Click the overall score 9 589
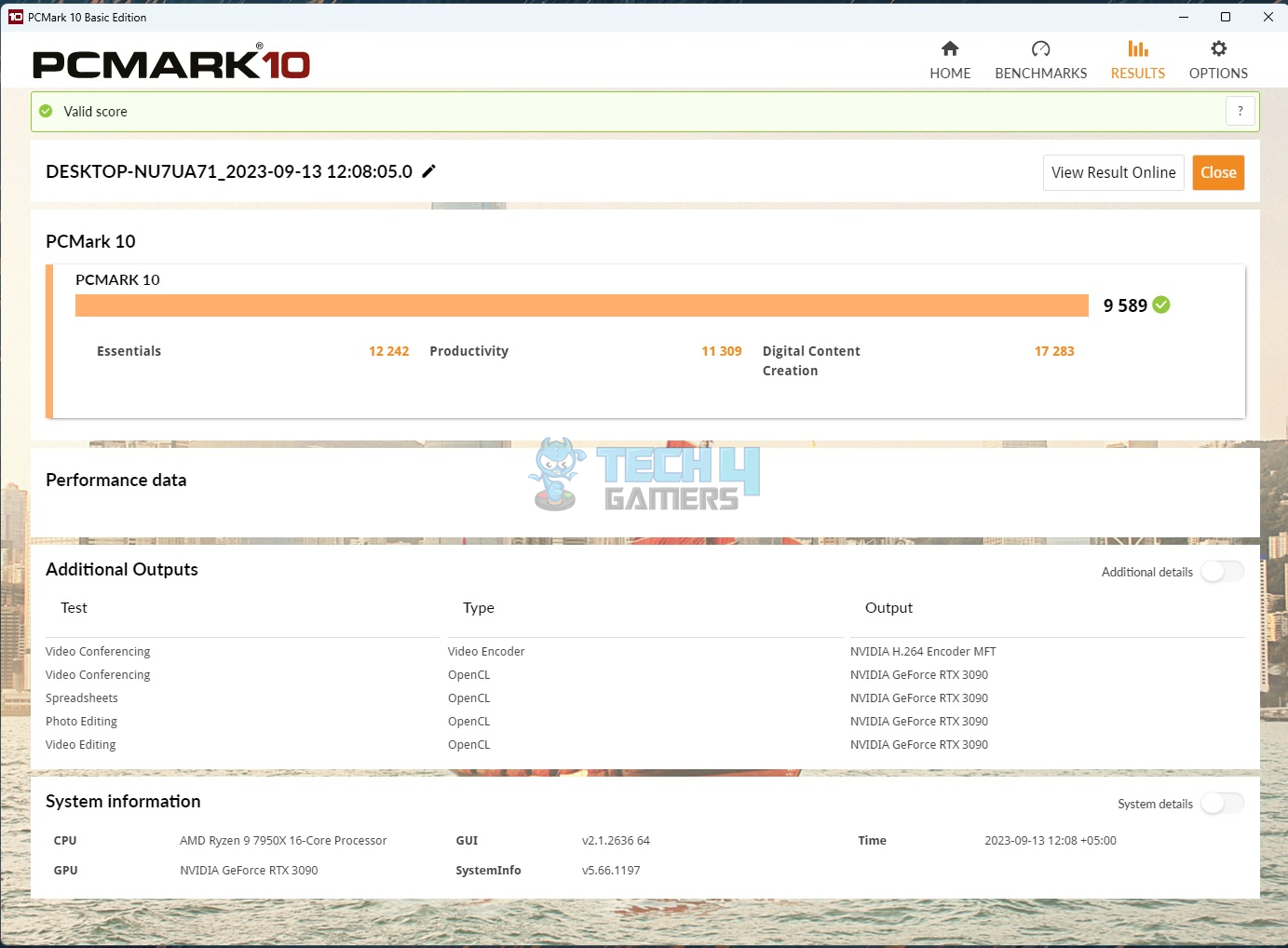The image size is (1288, 948). tap(1125, 305)
